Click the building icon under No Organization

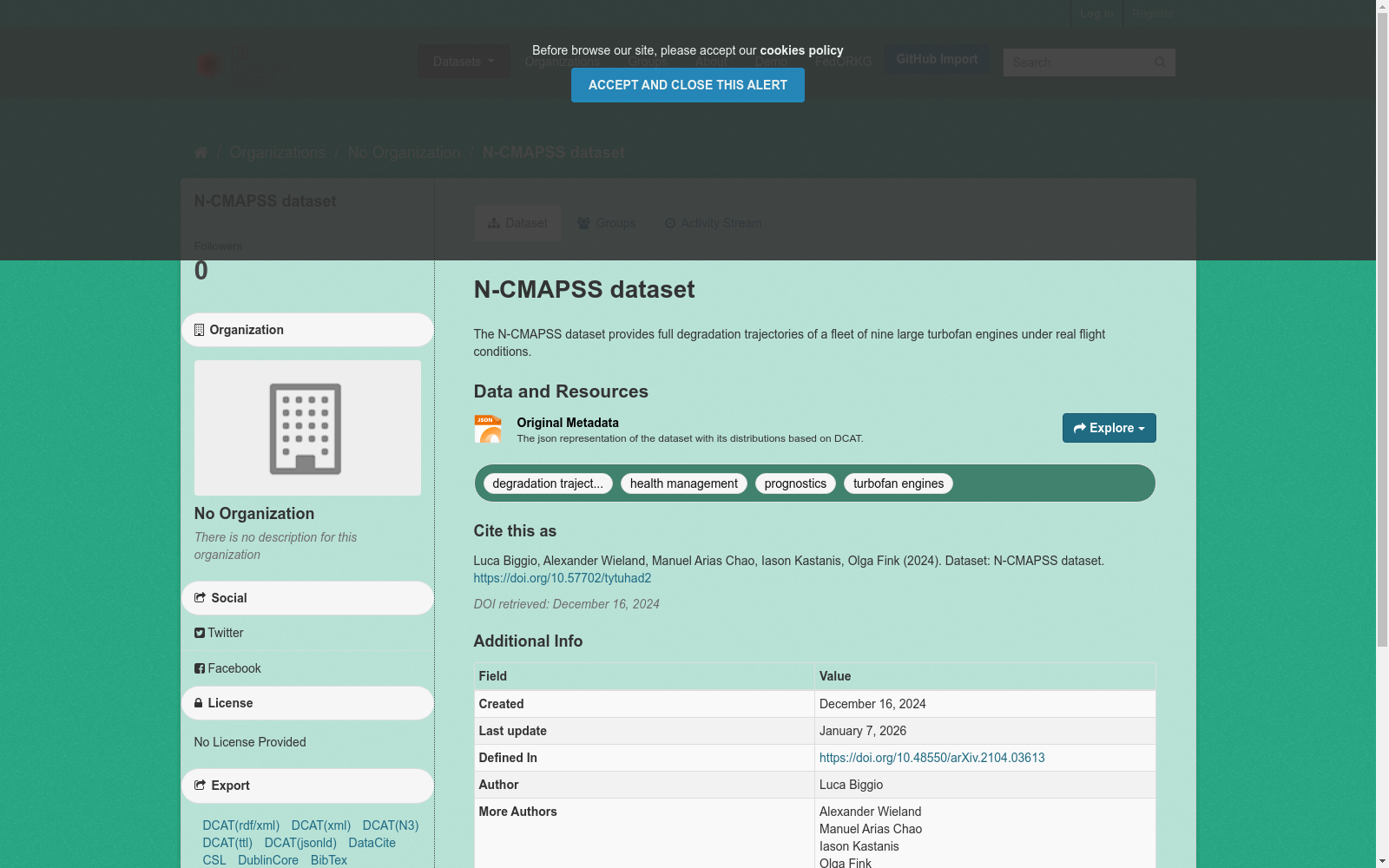pos(307,427)
